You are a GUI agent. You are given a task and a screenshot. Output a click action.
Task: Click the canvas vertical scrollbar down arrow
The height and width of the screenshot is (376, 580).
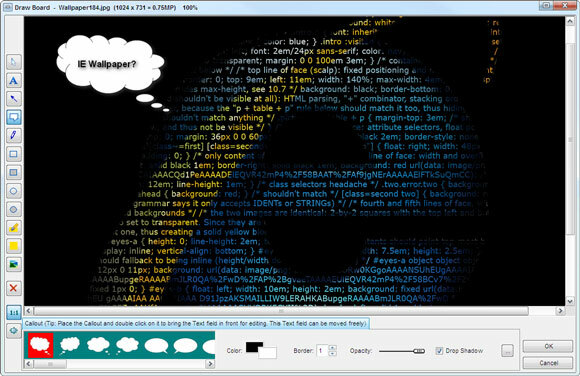[x=570, y=301]
